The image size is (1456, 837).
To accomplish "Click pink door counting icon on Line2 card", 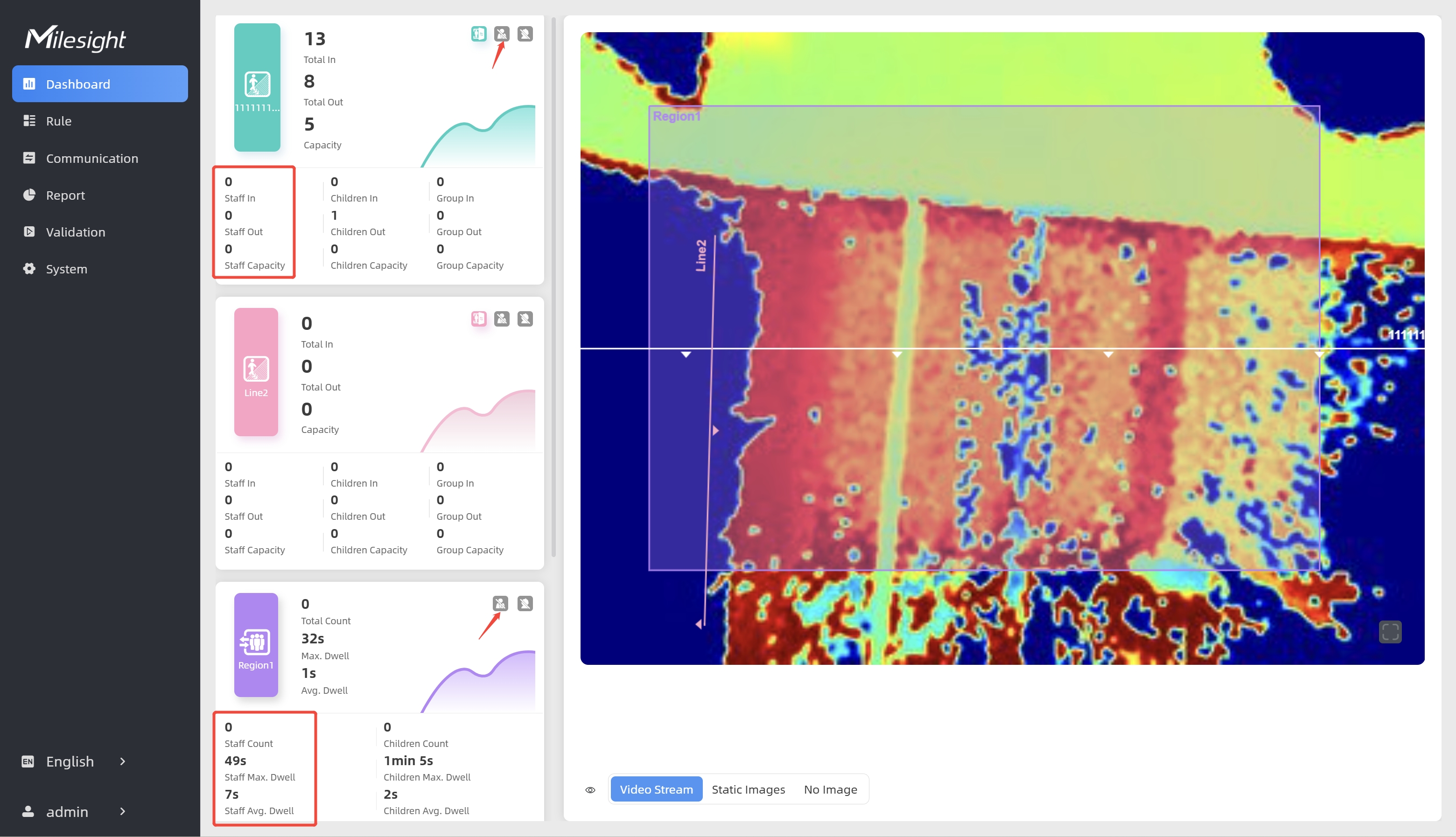I will coord(478,319).
